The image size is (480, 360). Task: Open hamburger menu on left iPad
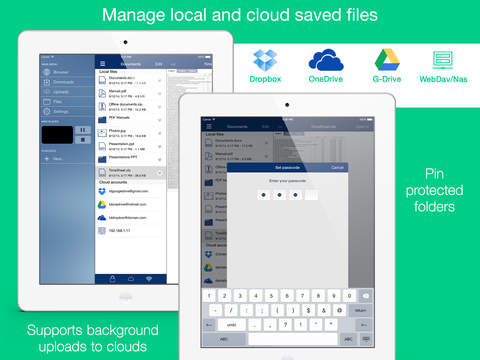[x=103, y=64]
